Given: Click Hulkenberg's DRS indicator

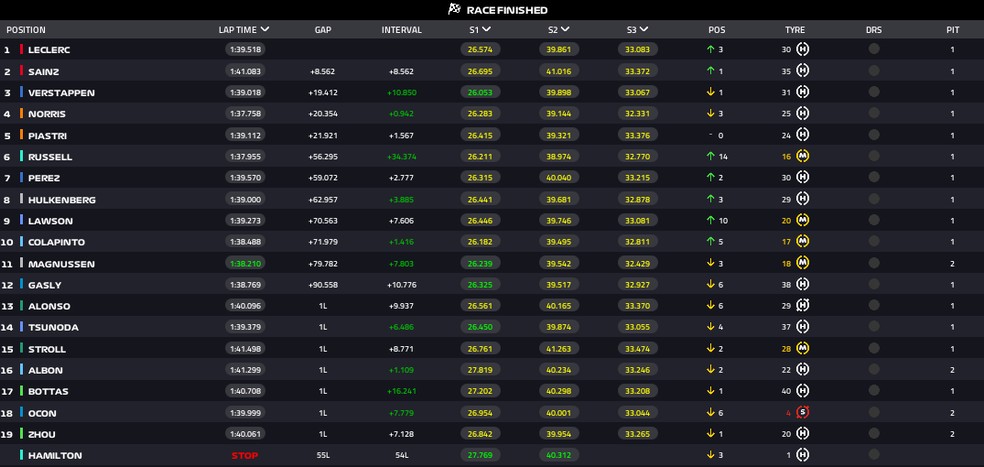Looking at the screenshot, I should [x=874, y=198].
